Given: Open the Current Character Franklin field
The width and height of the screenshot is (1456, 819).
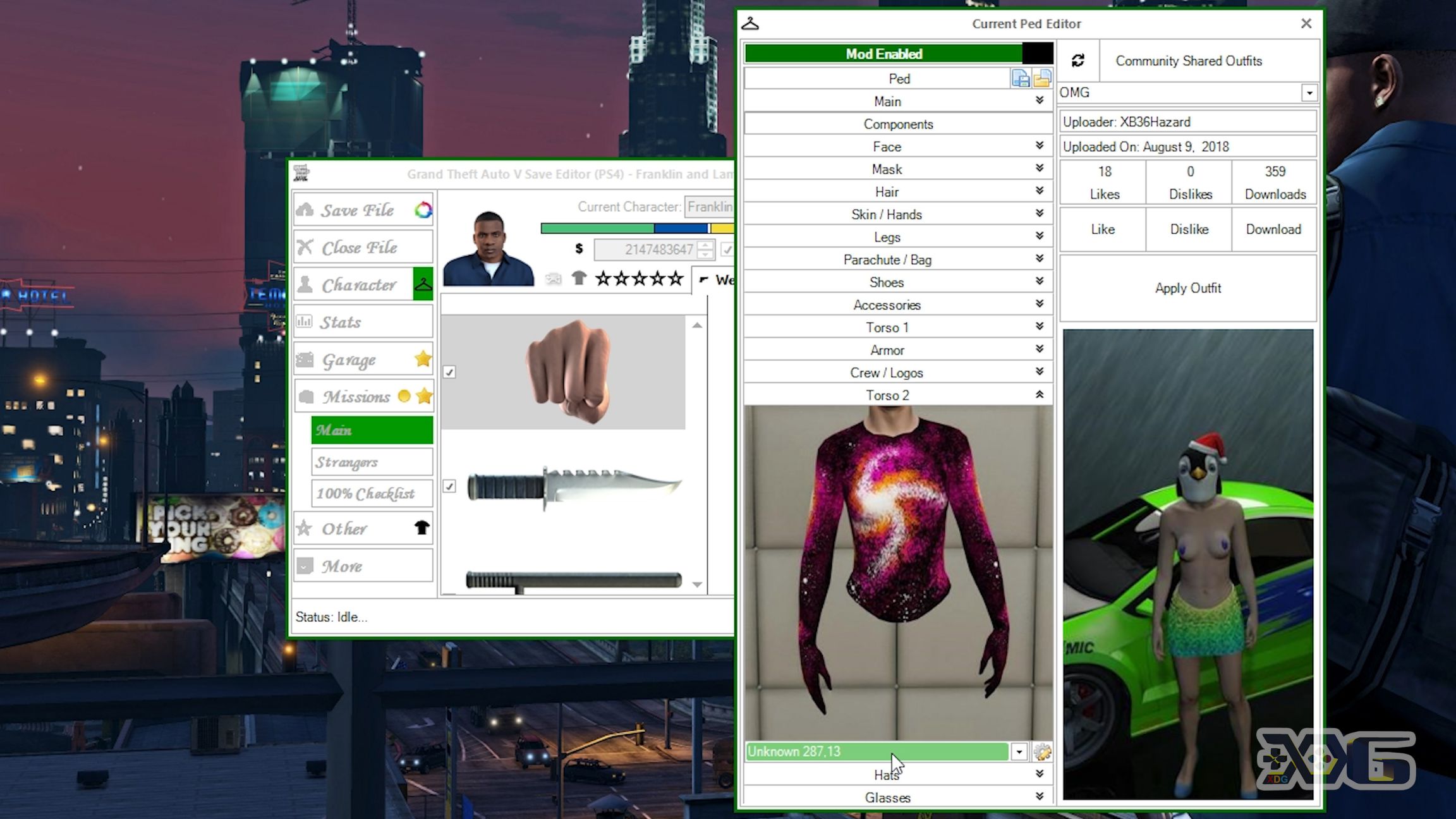Looking at the screenshot, I should coord(710,207).
